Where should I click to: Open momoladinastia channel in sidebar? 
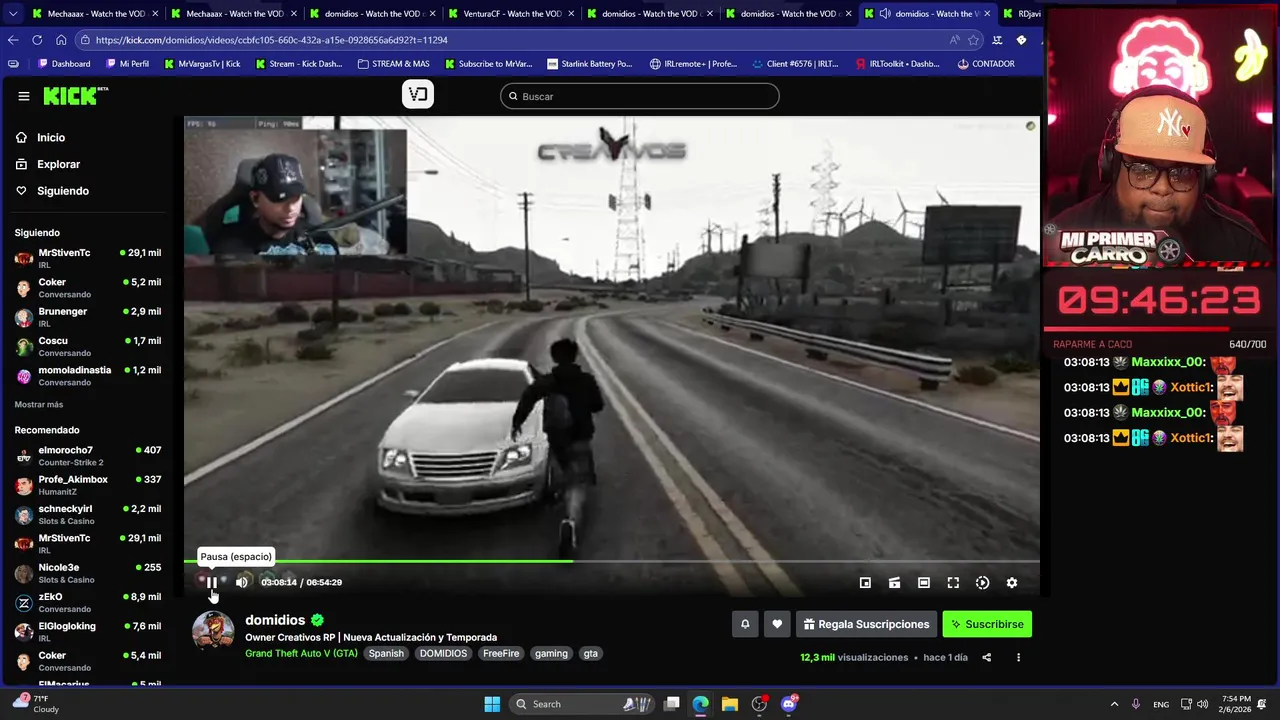tap(88, 376)
